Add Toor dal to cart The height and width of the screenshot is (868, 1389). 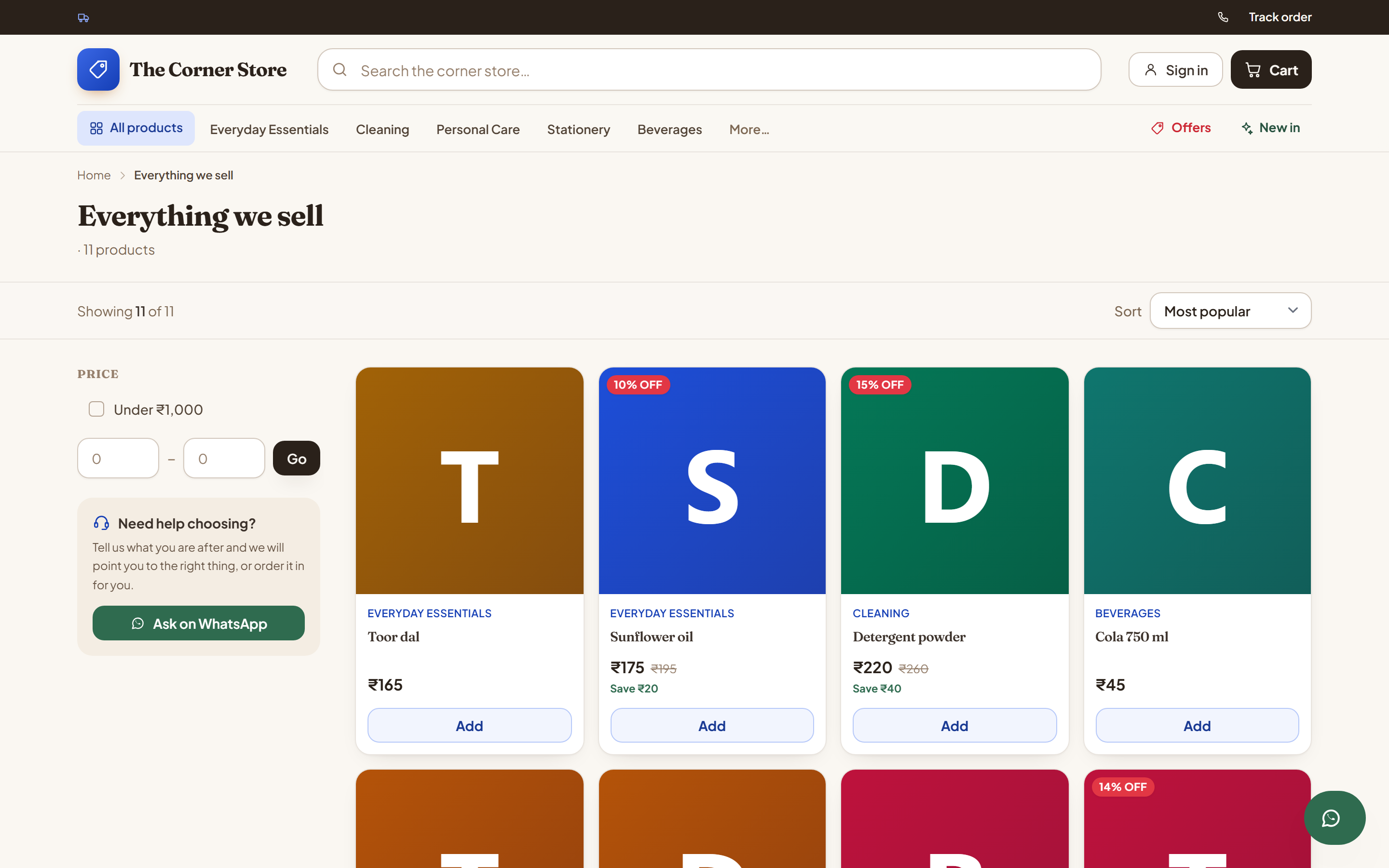[469, 726]
